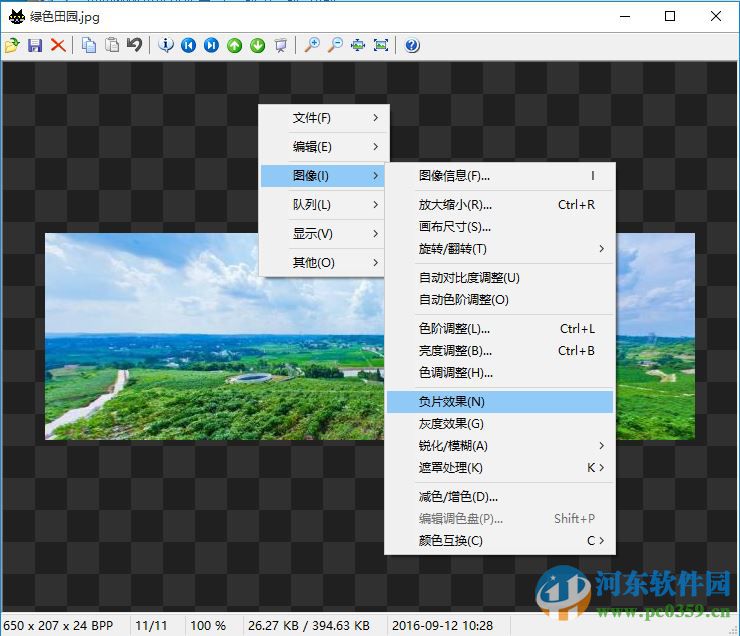This screenshot has width=740, height=636.
Task: Expand 旋转/翻转(T) submenu
Action: 500,249
